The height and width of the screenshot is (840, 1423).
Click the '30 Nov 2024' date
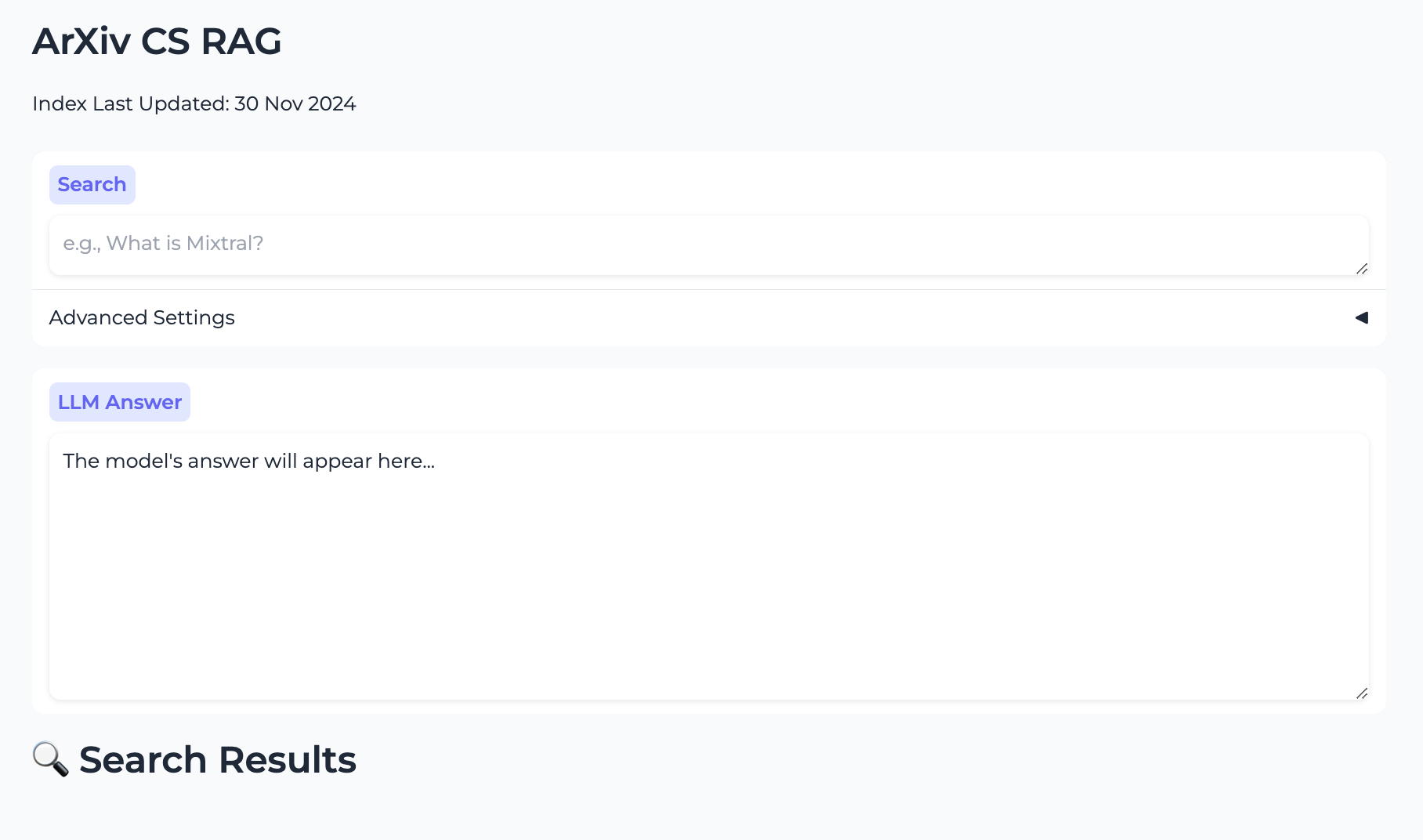coord(295,103)
